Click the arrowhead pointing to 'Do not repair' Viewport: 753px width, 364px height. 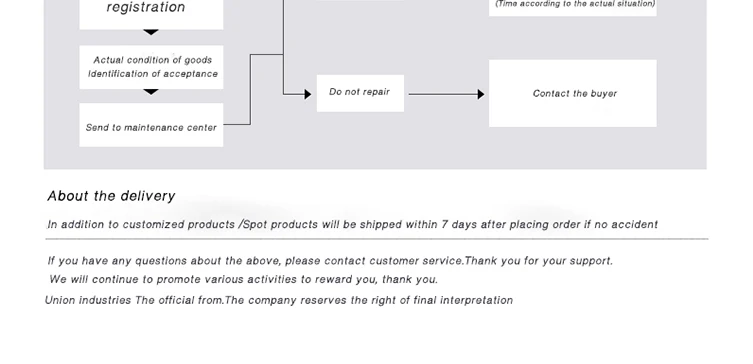(x=308, y=94)
